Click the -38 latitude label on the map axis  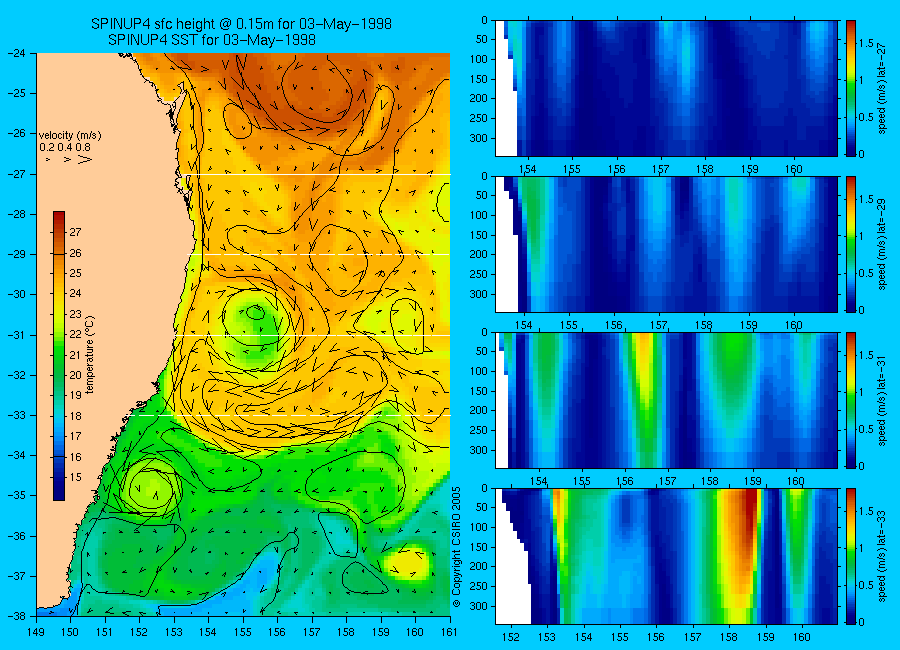pyautogui.click(x=16, y=616)
